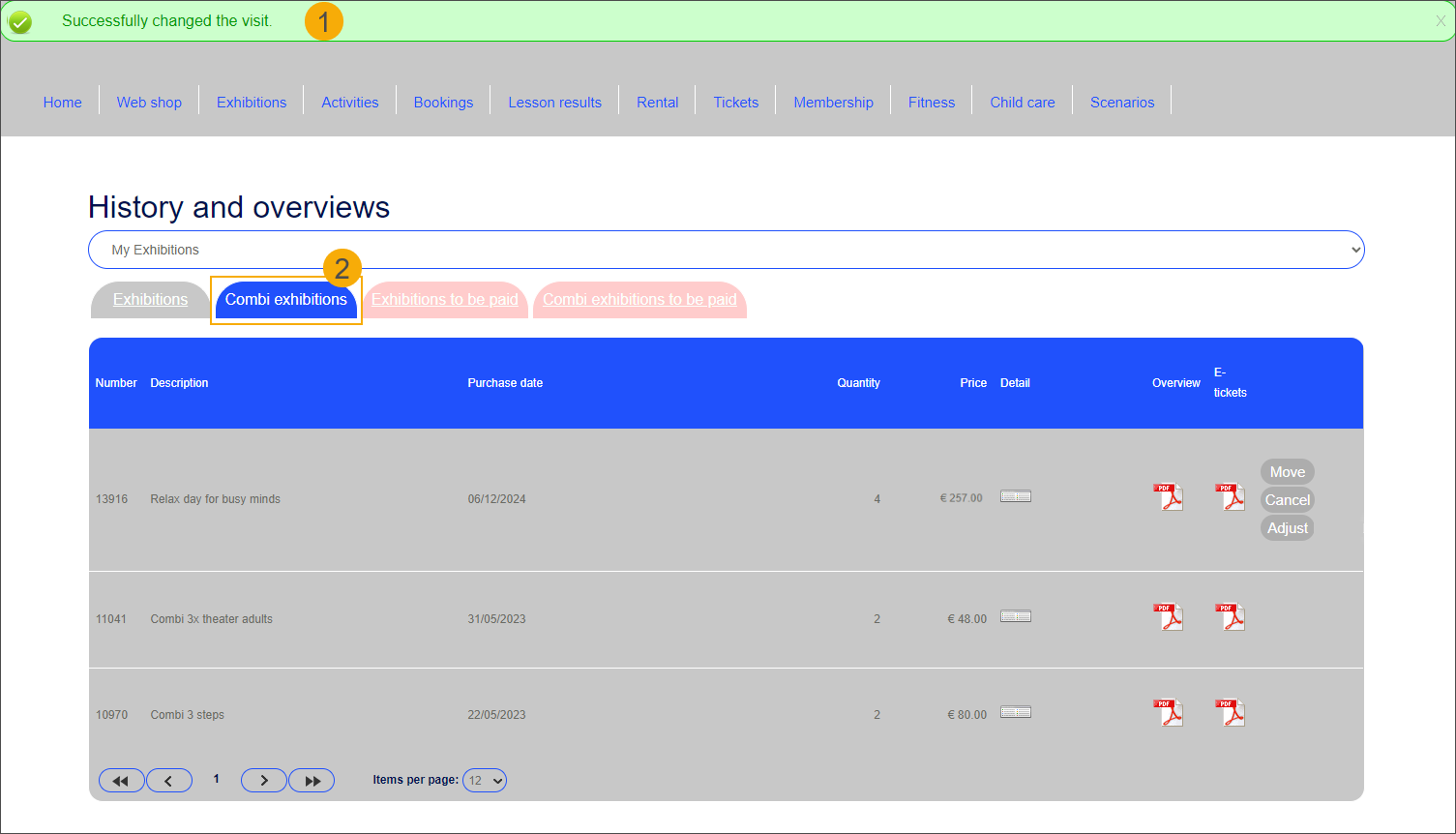Dismiss the success notification banner
The height and width of the screenshot is (834, 1456).
(x=1441, y=21)
